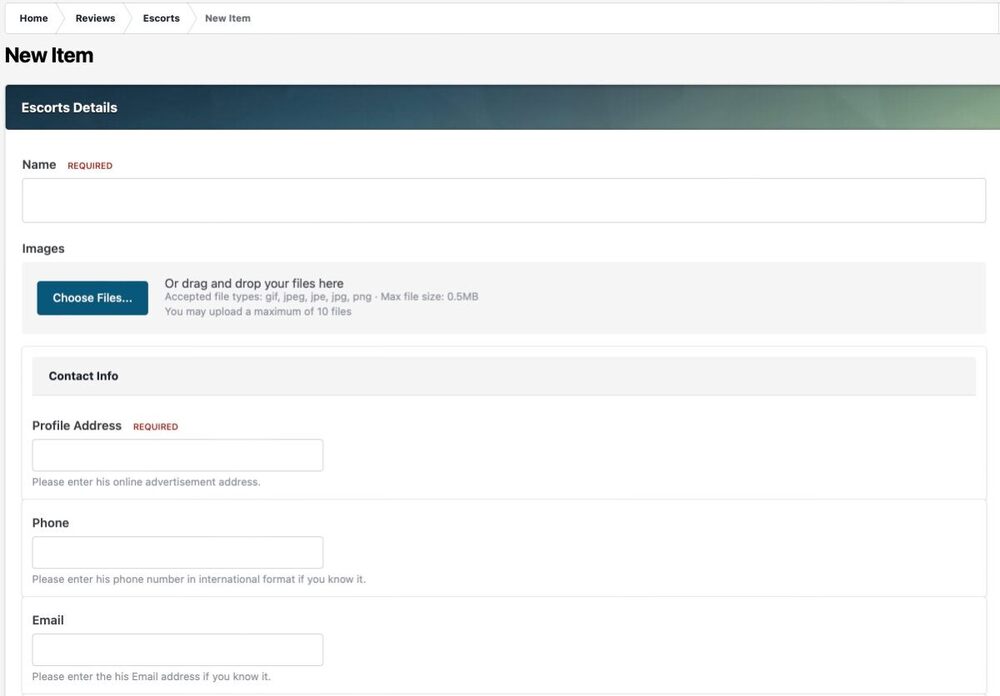1000x696 pixels.
Task: Click the Email field label
Action: tap(48, 620)
